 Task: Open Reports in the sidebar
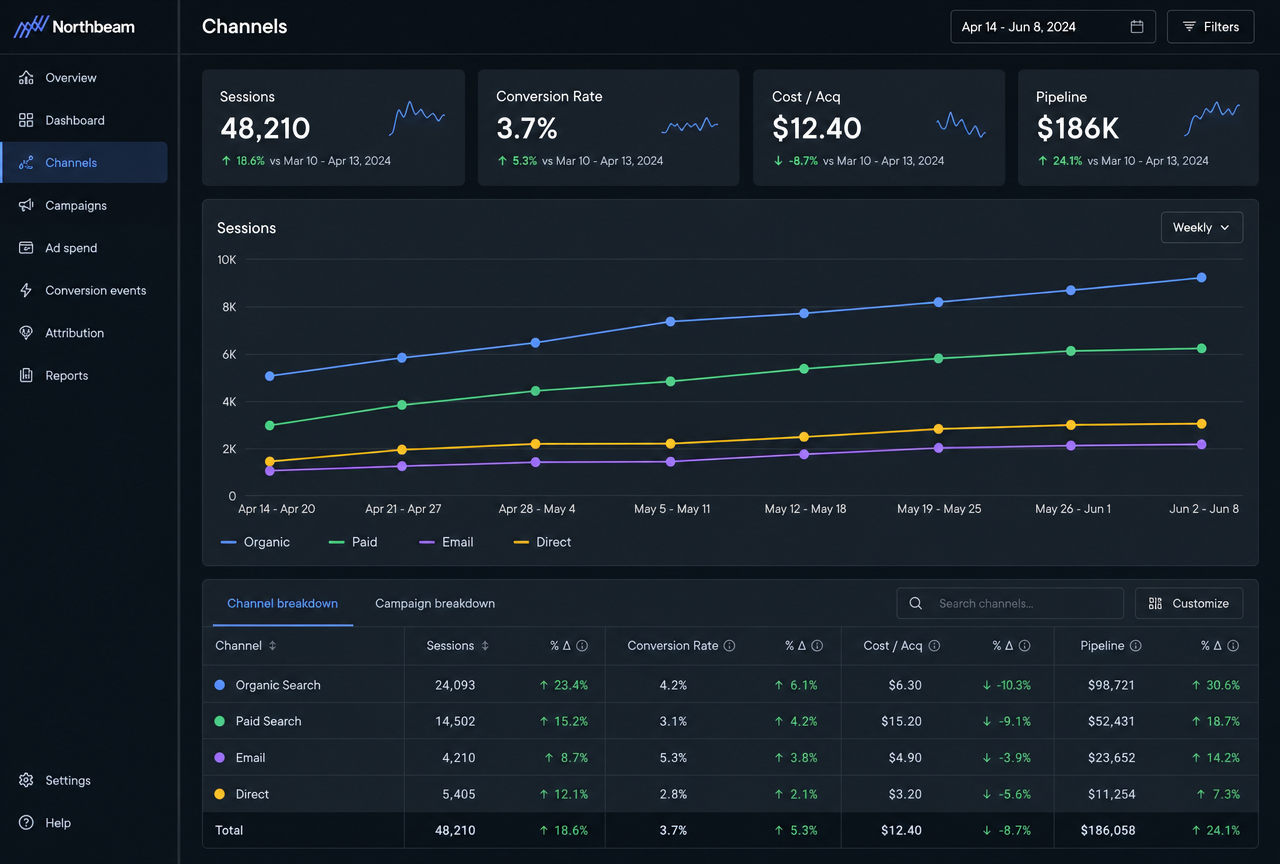pyautogui.click(x=84, y=375)
